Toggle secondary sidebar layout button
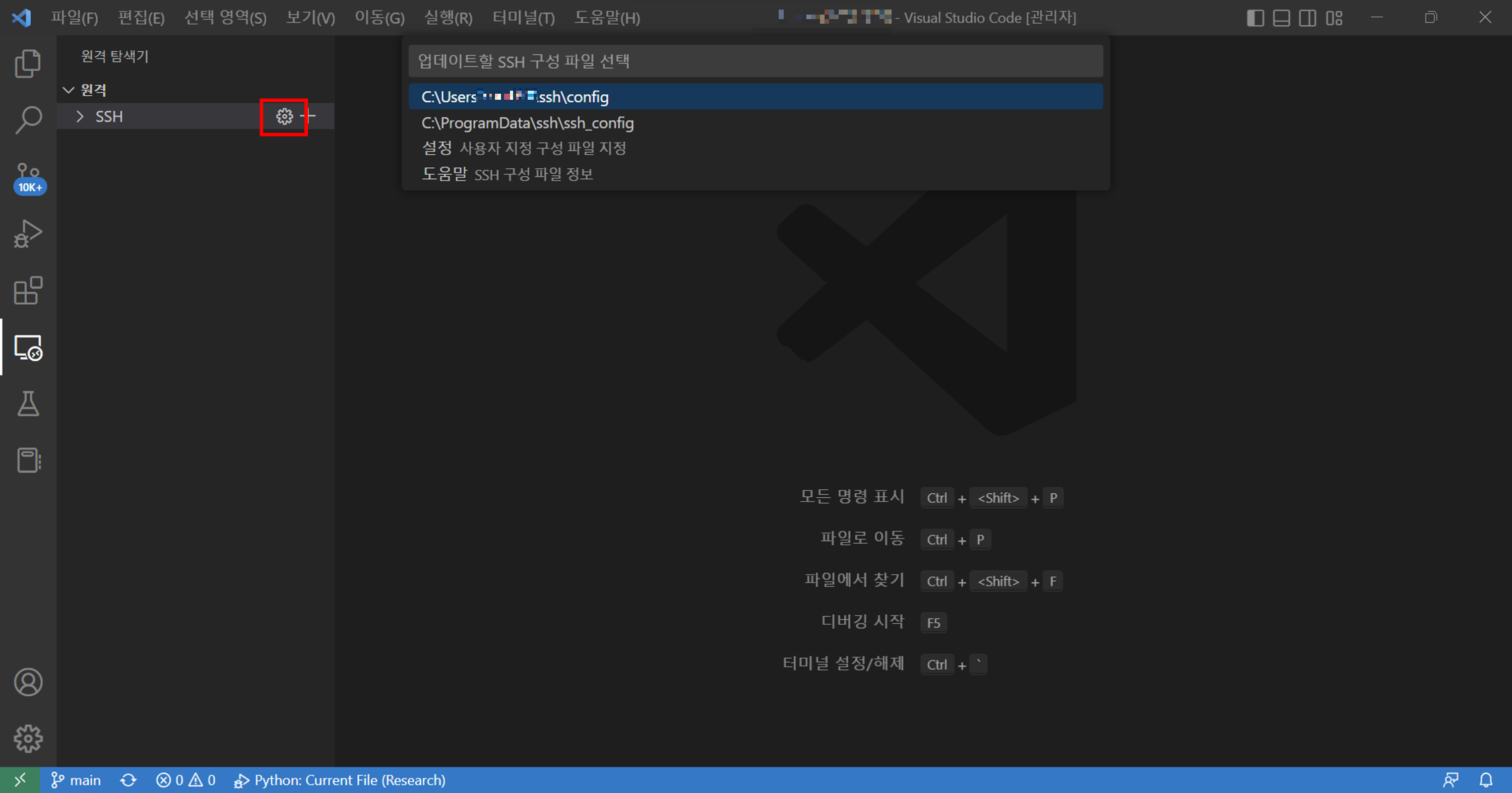Viewport: 1512px width, 793px height. pos(1308,18)
